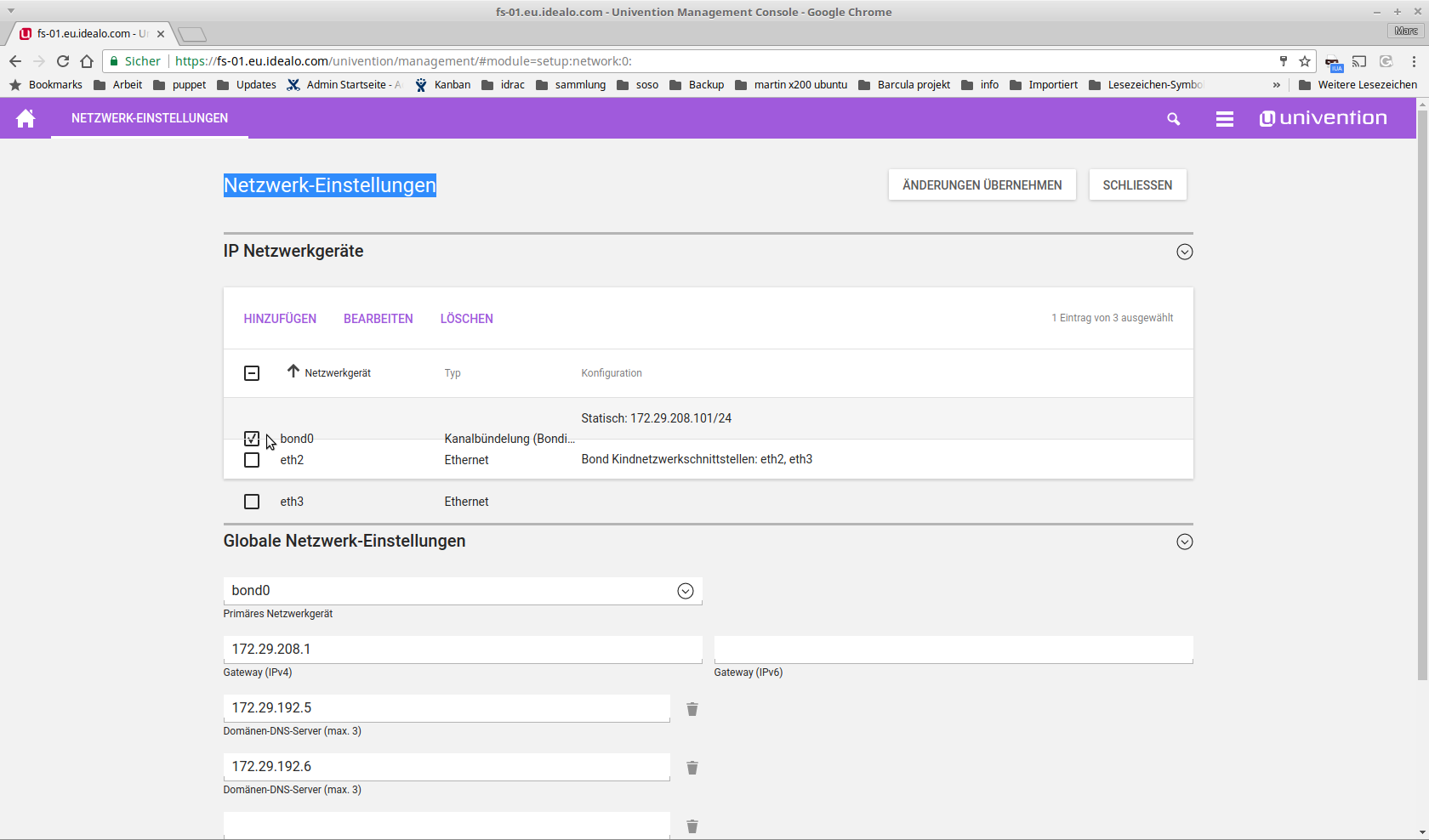Select the eth2 checkbox
Image resolution: width=1429 pixels, height=840 pixels.
tap(252, 460)
